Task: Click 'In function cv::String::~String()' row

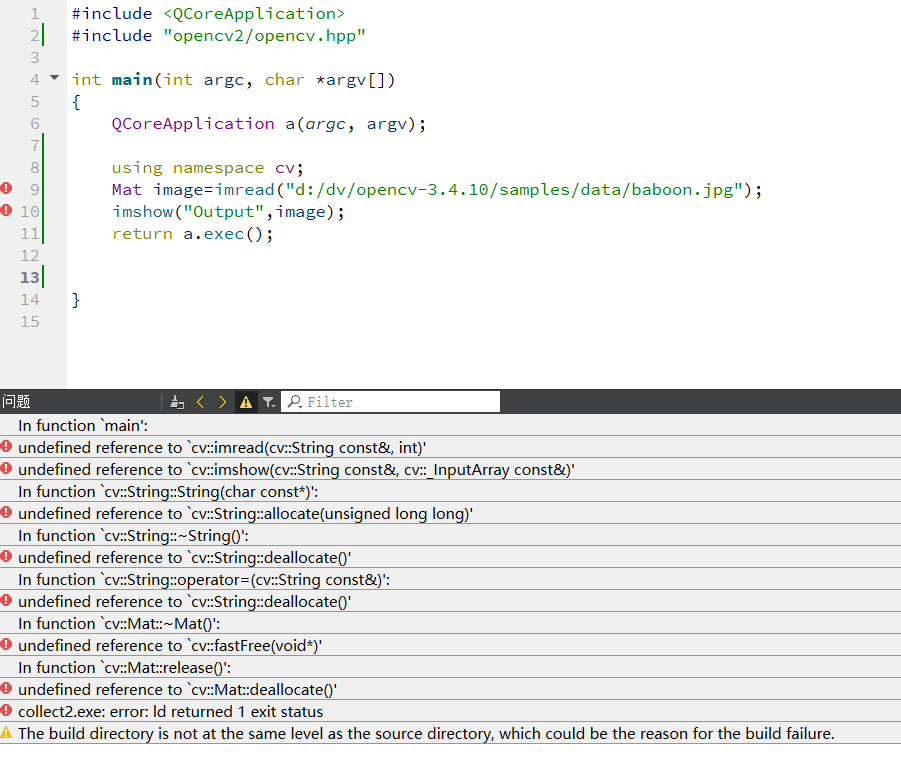Action: click(450, 535)
